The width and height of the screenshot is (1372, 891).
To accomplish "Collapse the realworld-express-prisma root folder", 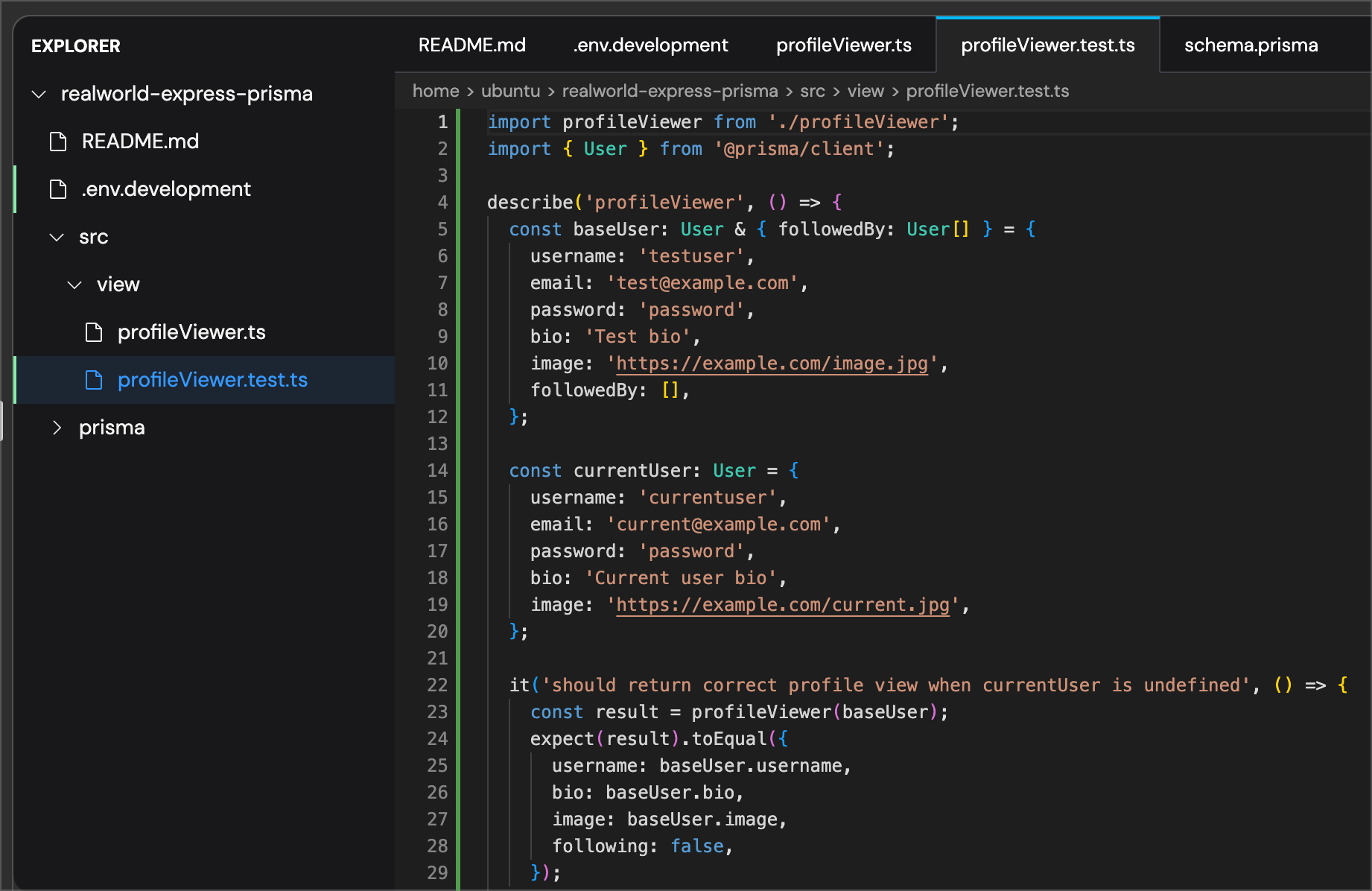I will coord(39,94).
